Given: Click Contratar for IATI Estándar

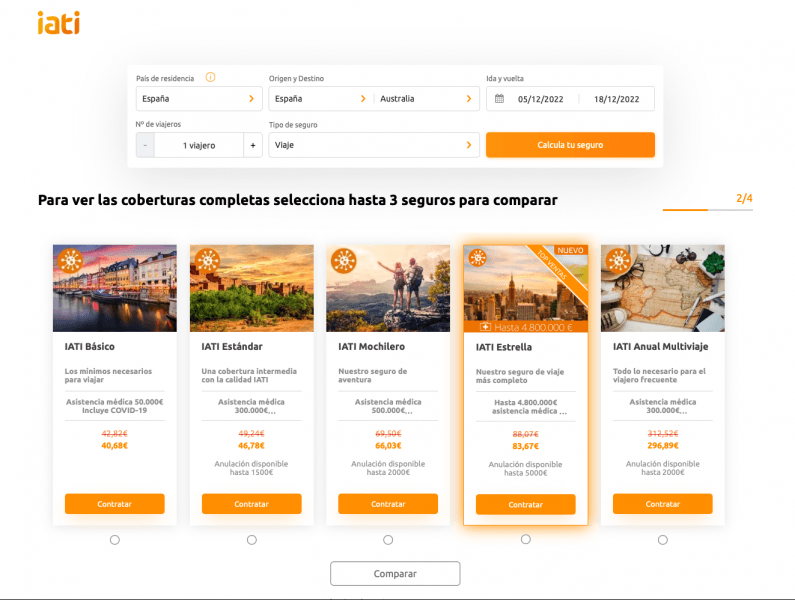Looking at the screenshot, I should click(251, 504).
